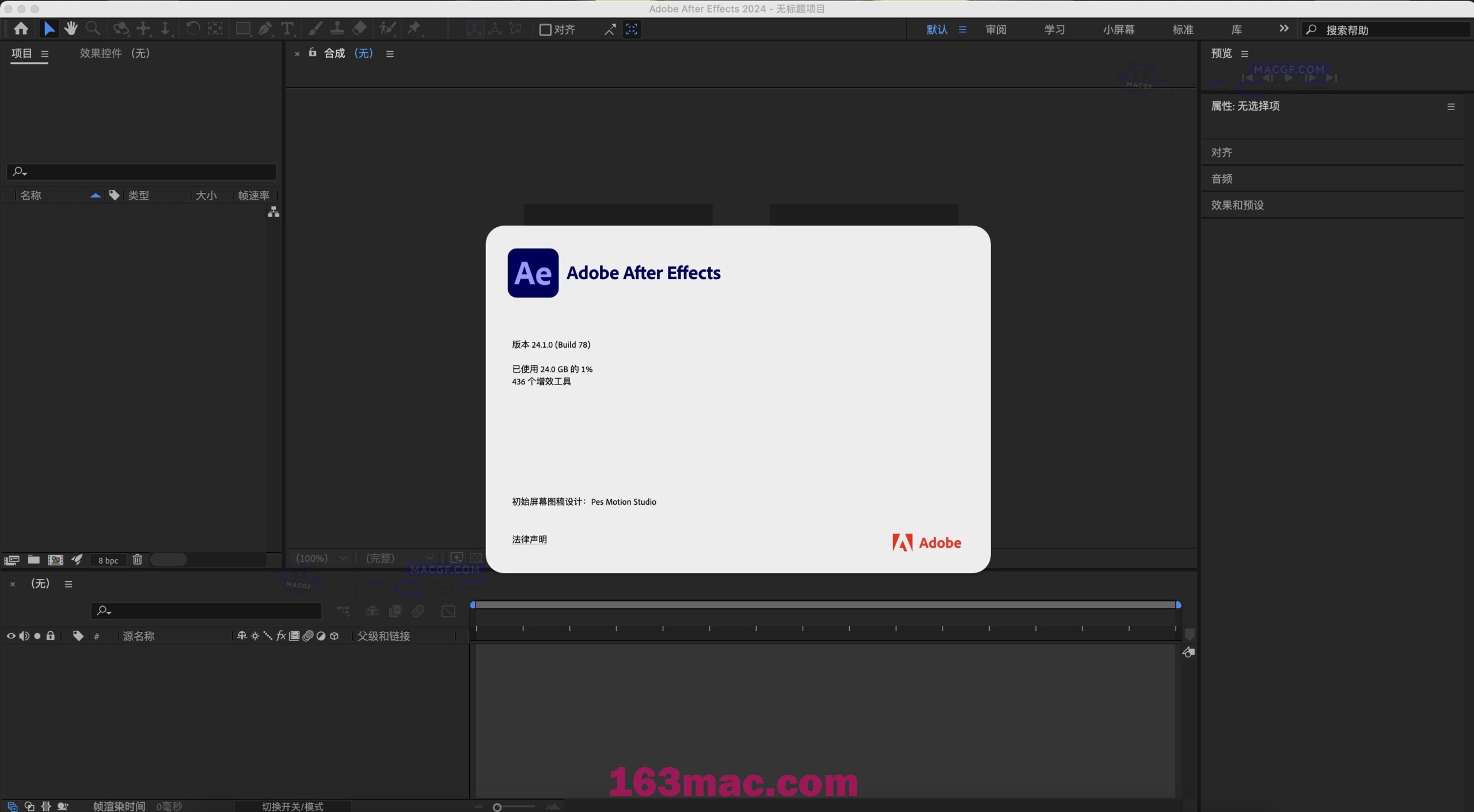
Task: Open the 预览 panel menu
Action: pyautogui.click(x=1245, y=54)
